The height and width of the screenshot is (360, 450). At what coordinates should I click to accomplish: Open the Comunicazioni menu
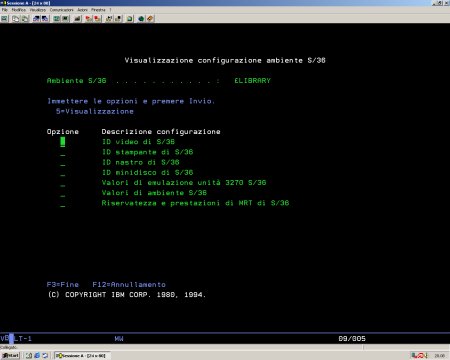click(62, 10)
